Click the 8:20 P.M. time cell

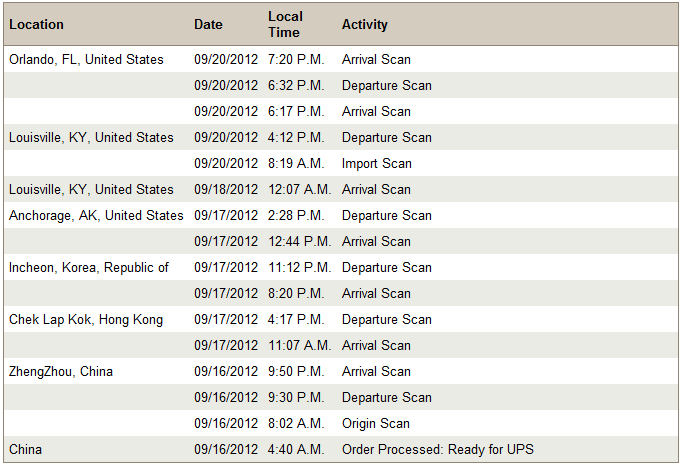click(296, 294)
